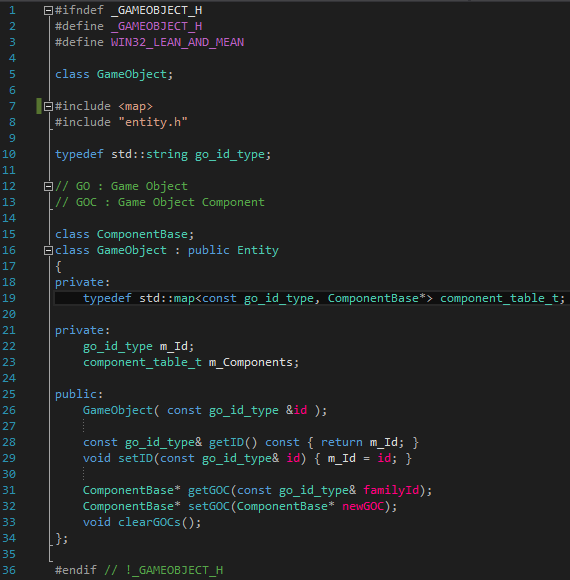Click the setID function name
The width and height of the screenshot is (570, 580).
(135, 458)
